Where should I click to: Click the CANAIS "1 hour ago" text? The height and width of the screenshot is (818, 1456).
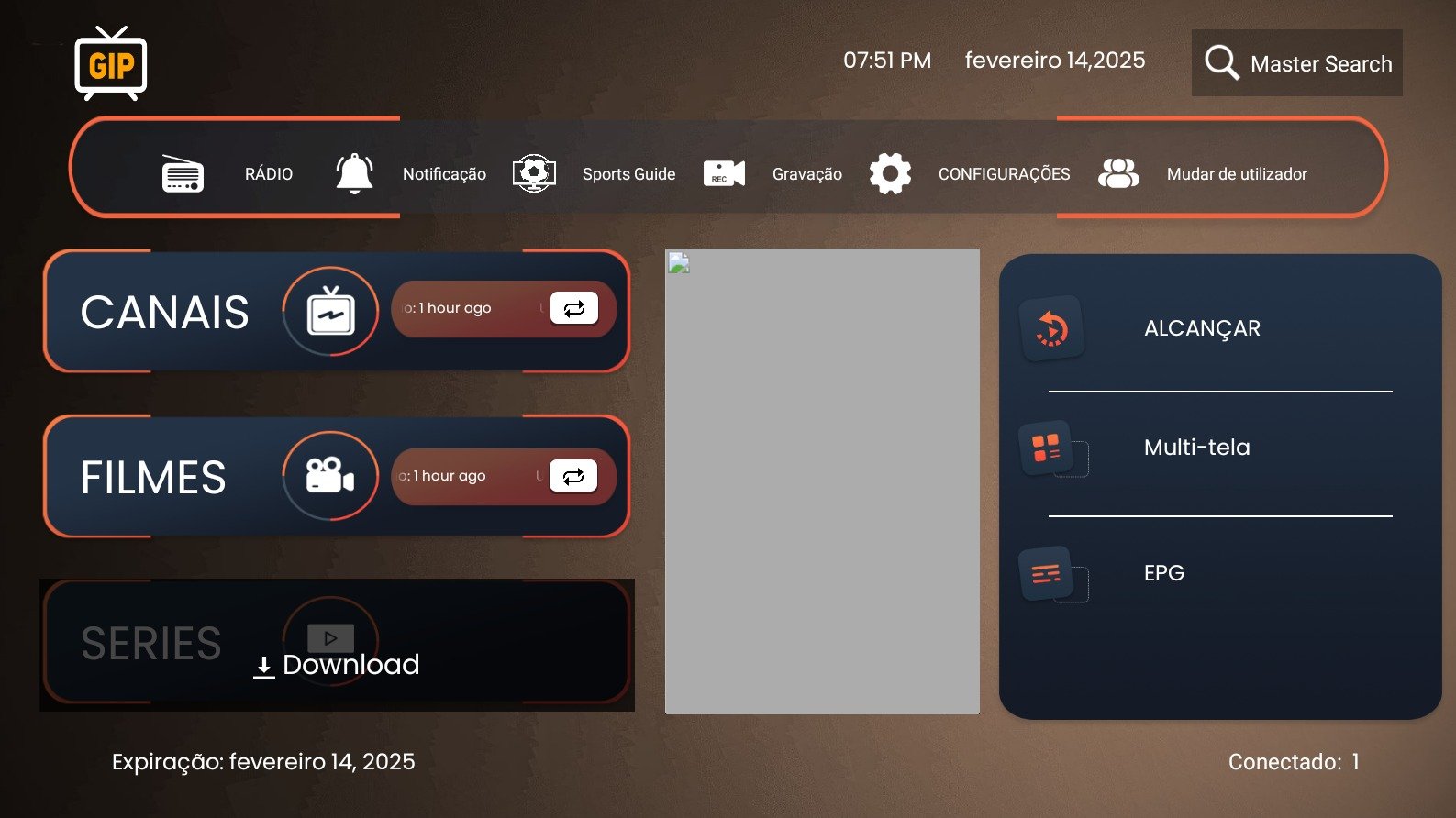pyautogui.click(x=455, y=308)
